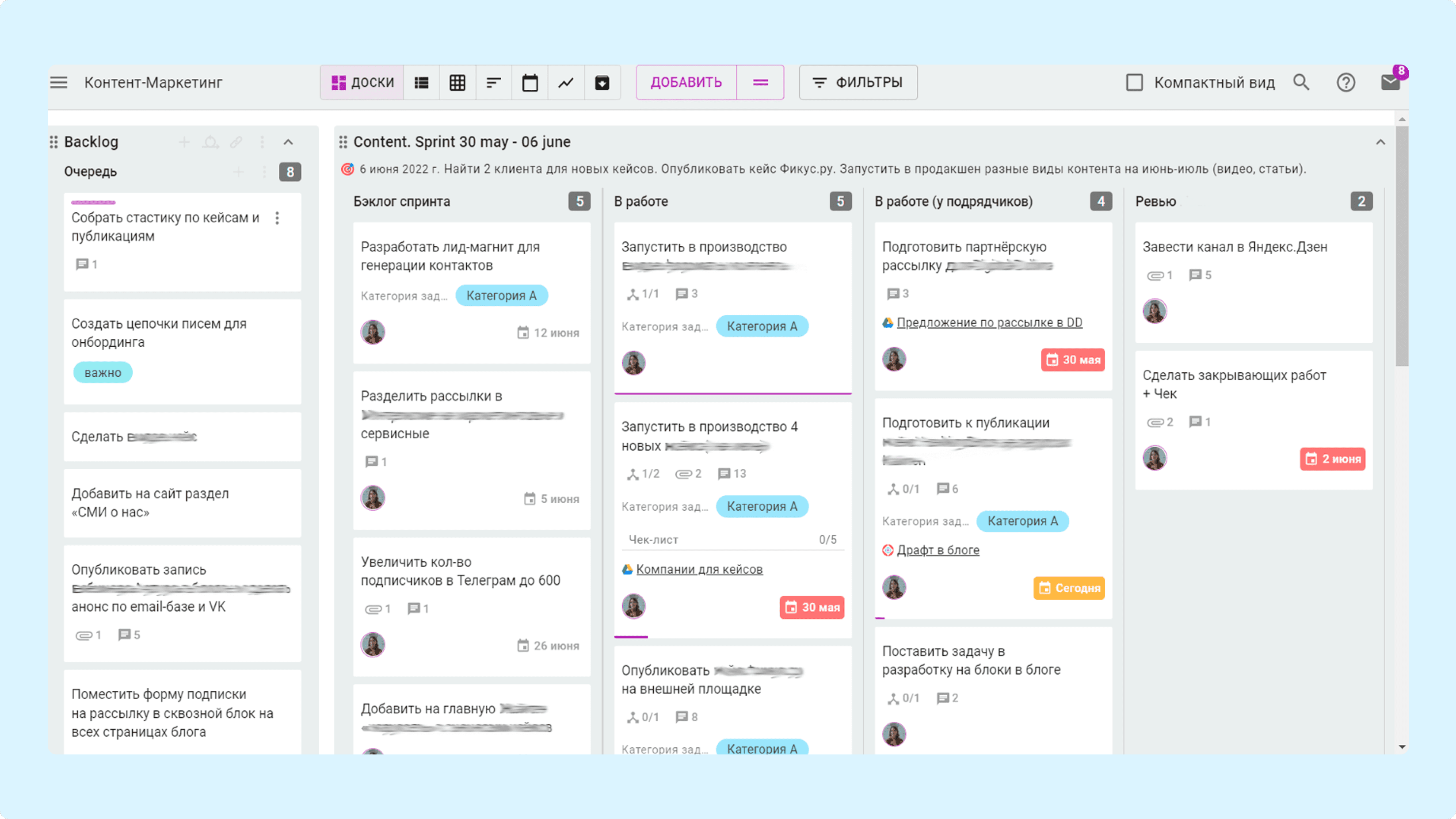Switch to the list view icon

[x=421, y=83]
